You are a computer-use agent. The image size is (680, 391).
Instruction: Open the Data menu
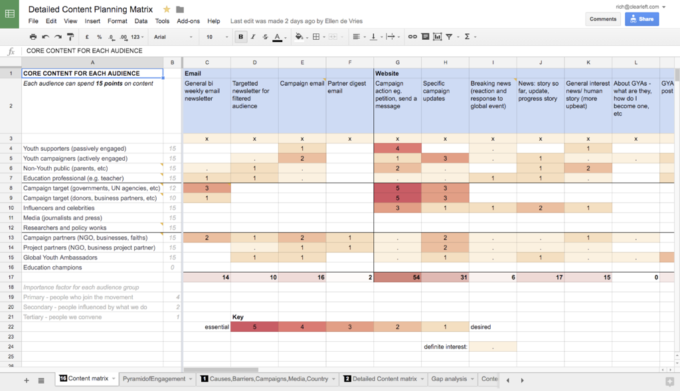(x=141, y=21)
